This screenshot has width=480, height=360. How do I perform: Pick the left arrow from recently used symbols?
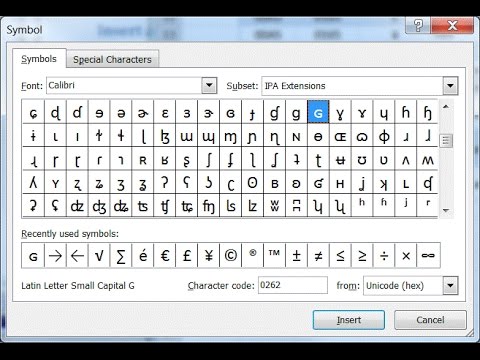[x=77, y=255]
